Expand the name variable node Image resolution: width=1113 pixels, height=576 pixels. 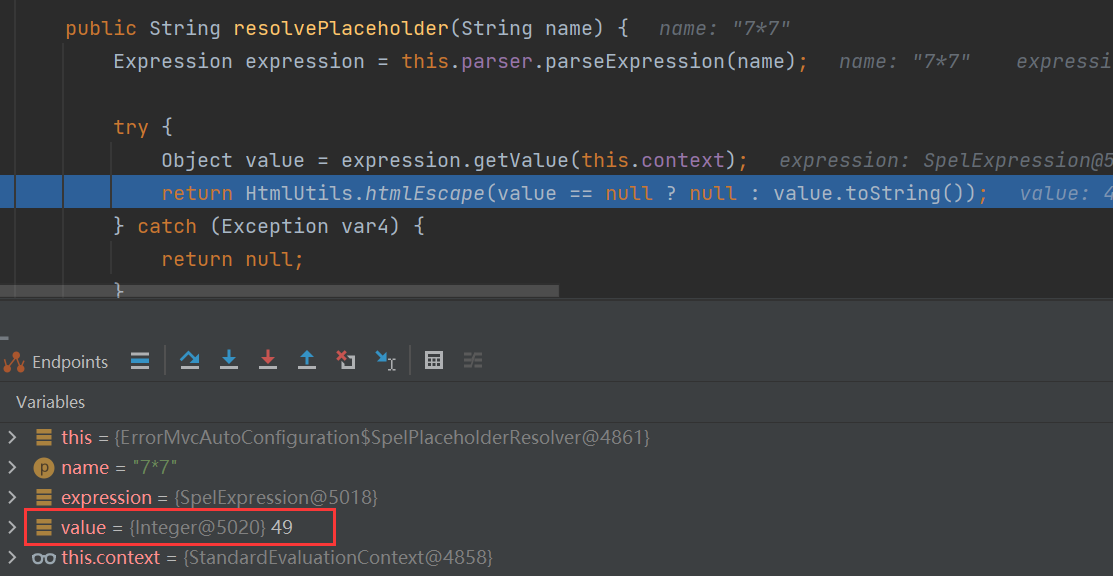tap(14, 467)
